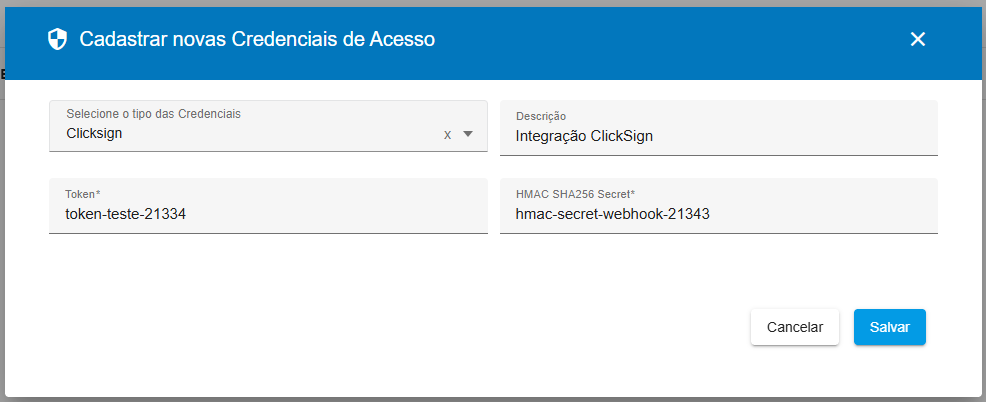Click the Cadastrar novas Credenciais de Acesso title
Screen dimensions: 986x402
point(257,40)
